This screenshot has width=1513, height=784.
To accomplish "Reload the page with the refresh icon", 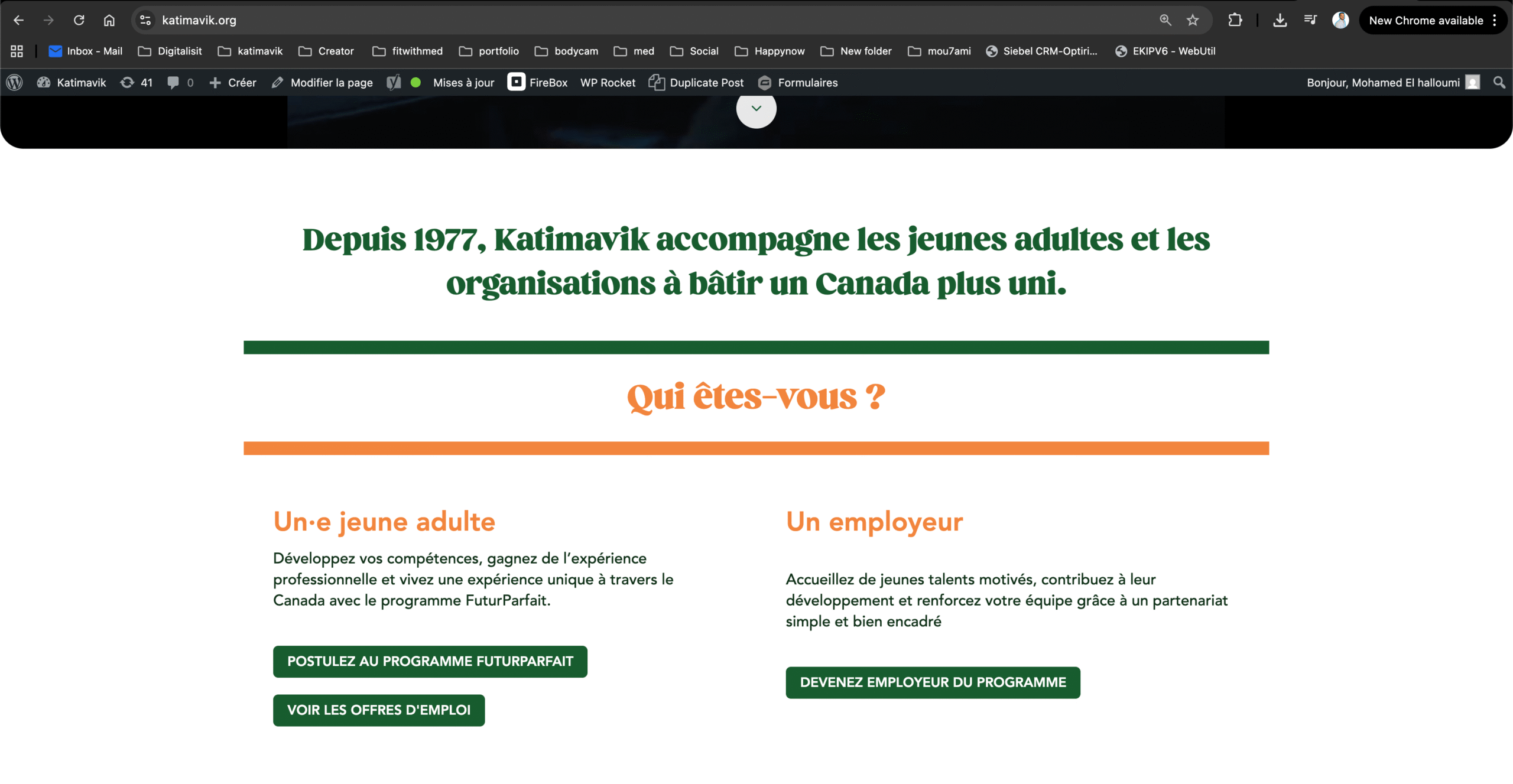I will (79, 20).
